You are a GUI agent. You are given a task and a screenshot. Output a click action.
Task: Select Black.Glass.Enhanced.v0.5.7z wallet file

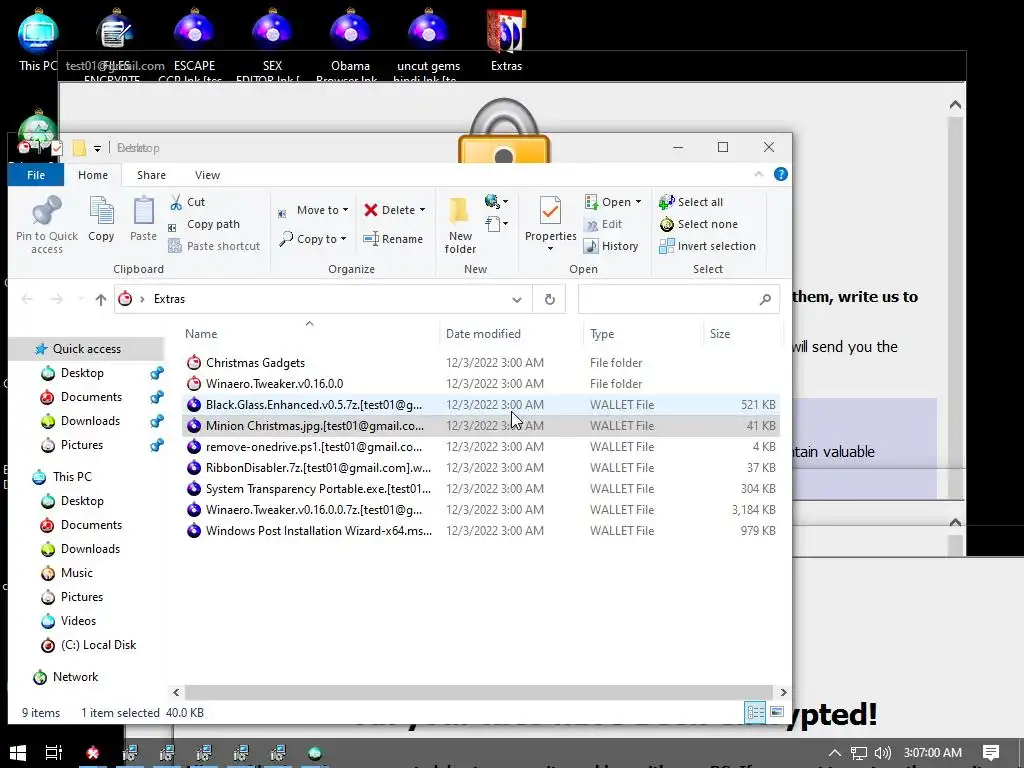(480, 405)
